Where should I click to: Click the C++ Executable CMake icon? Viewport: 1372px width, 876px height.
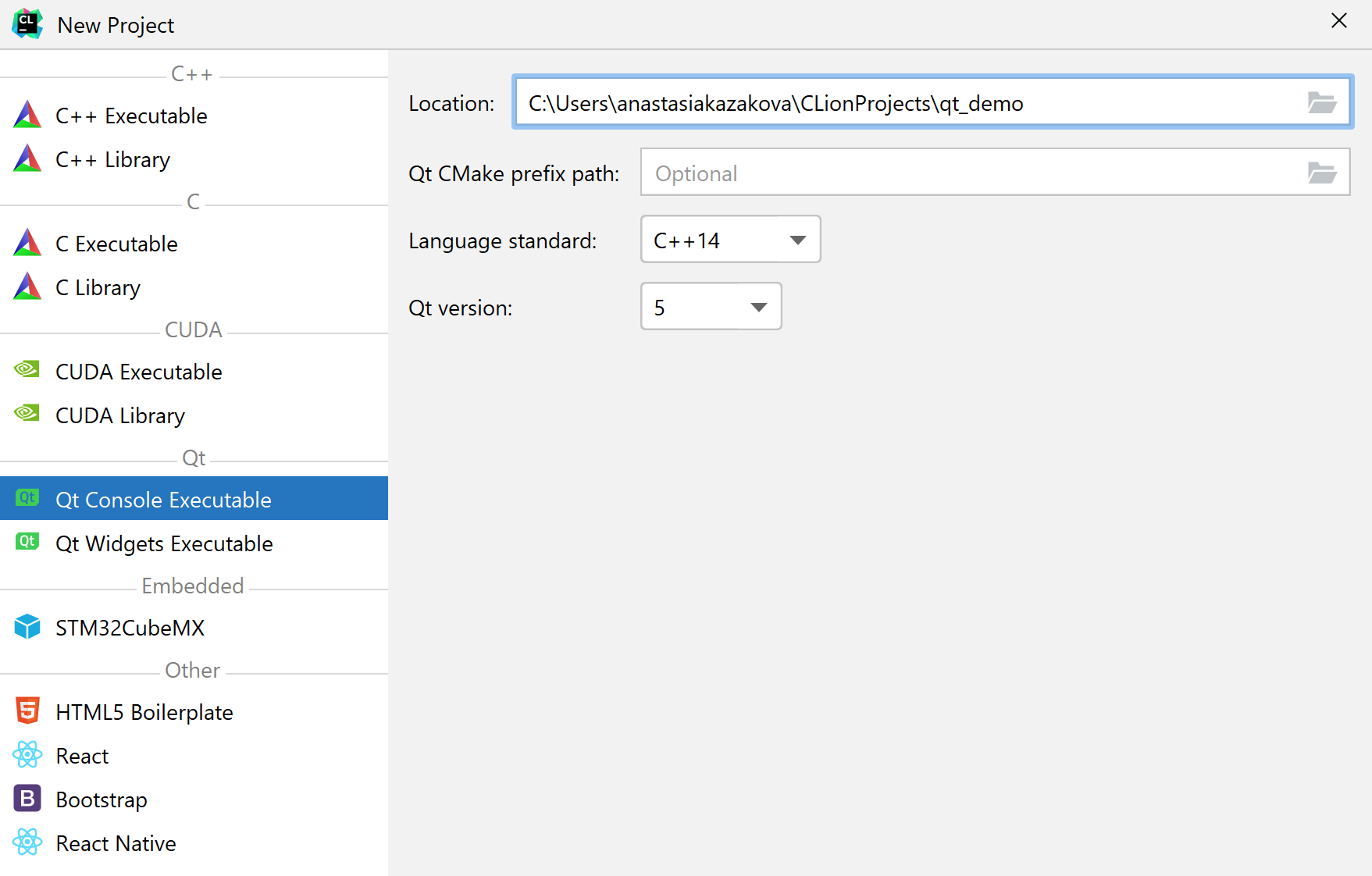tap(27, 116)
